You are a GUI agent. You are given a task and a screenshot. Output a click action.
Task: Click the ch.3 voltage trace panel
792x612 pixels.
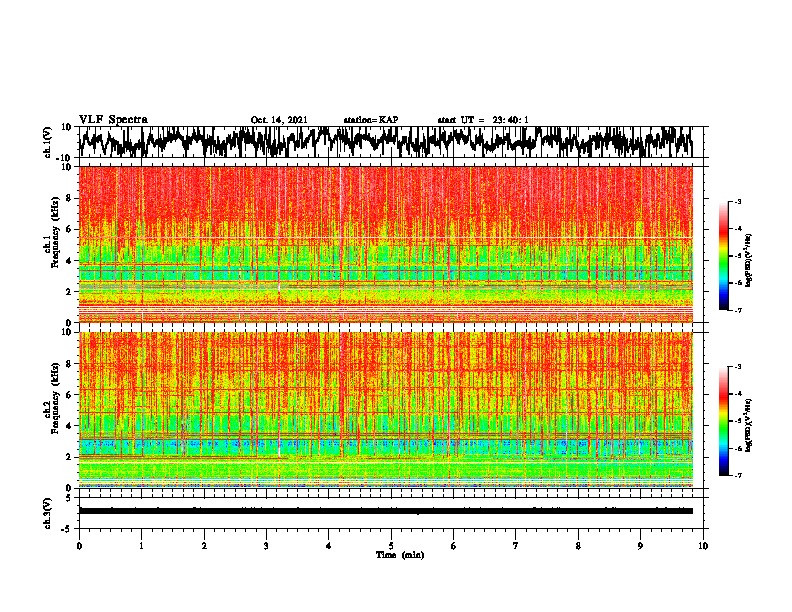coord(391,513)
